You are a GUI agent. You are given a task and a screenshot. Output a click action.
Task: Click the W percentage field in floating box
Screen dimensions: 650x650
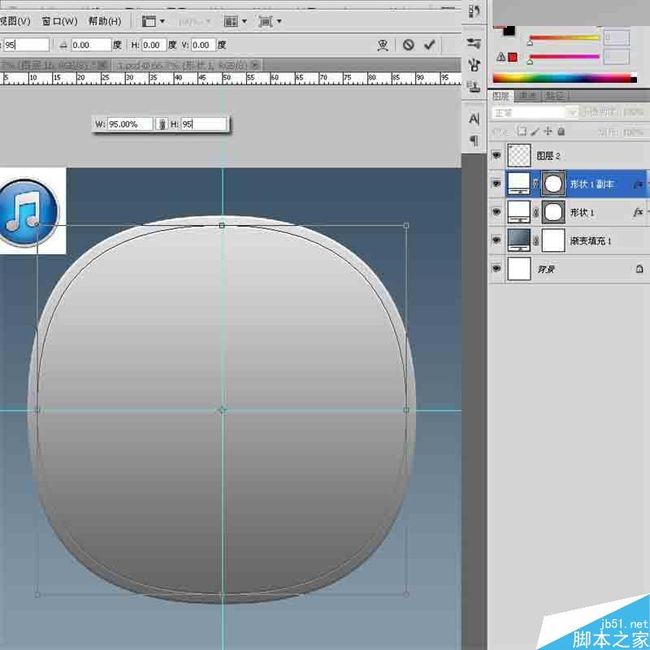(x=130, y=124)
